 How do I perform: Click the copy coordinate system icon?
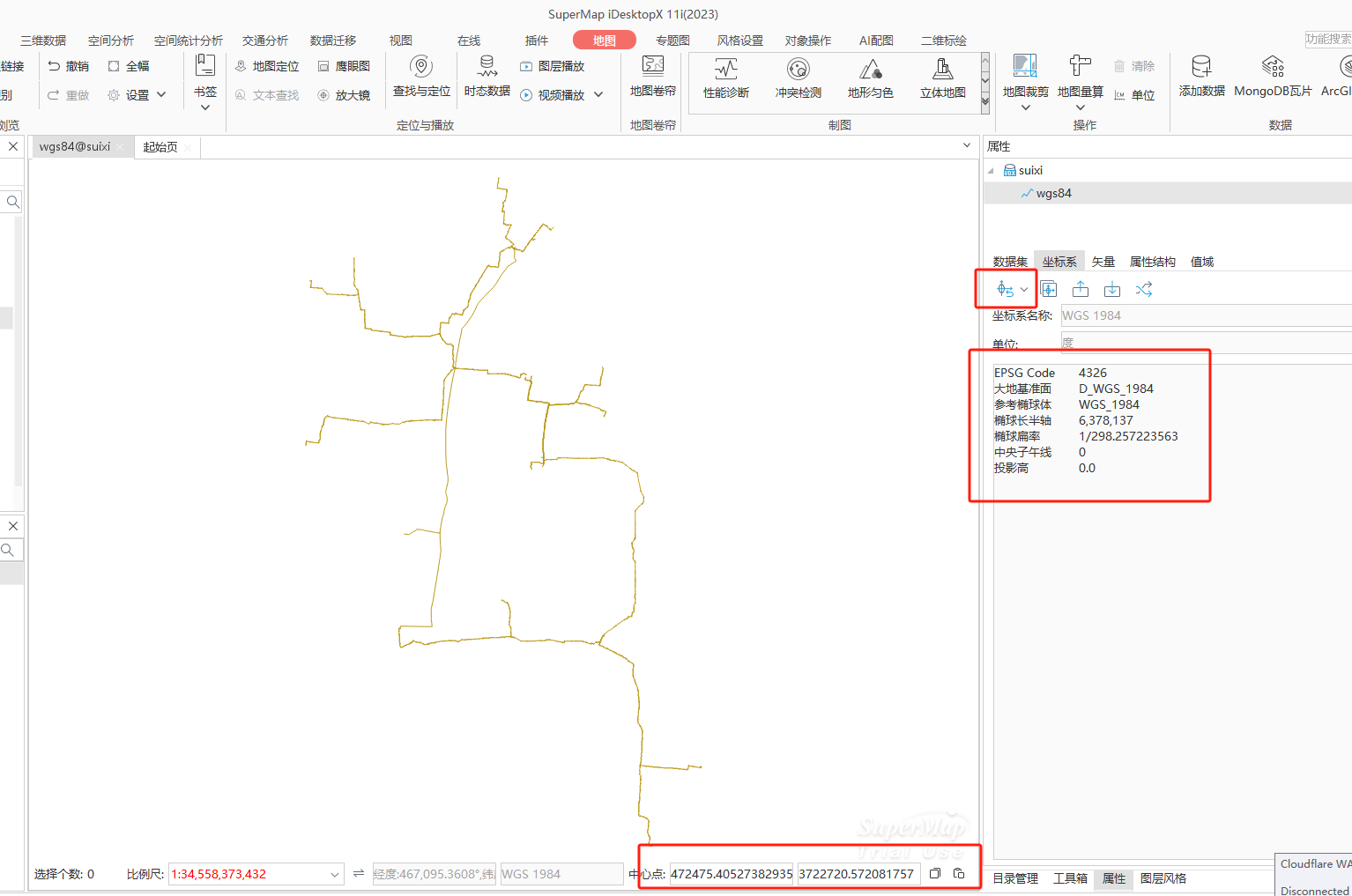pos(1049,289)
